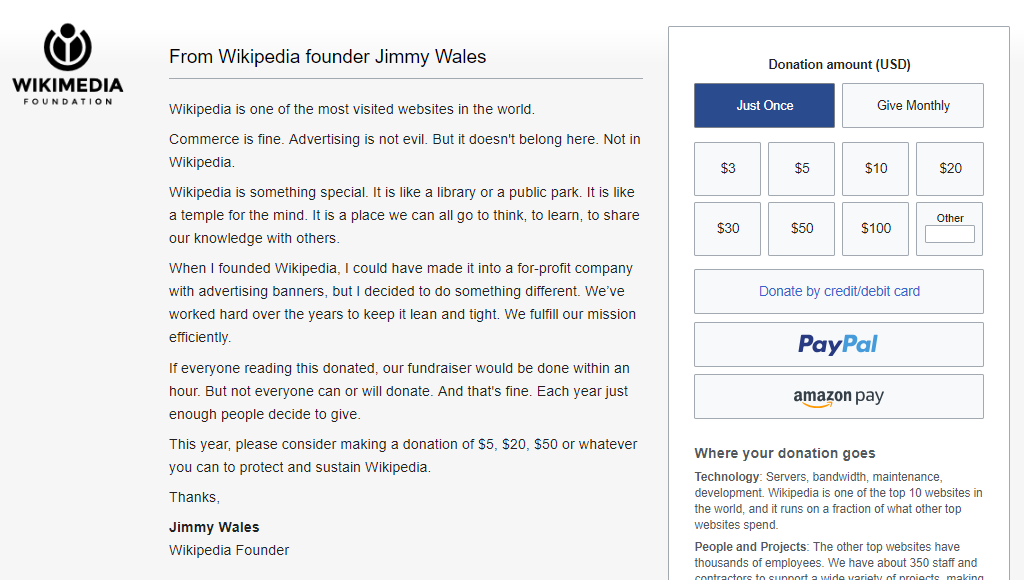Select the $30 donation amount

click(727, 228)
